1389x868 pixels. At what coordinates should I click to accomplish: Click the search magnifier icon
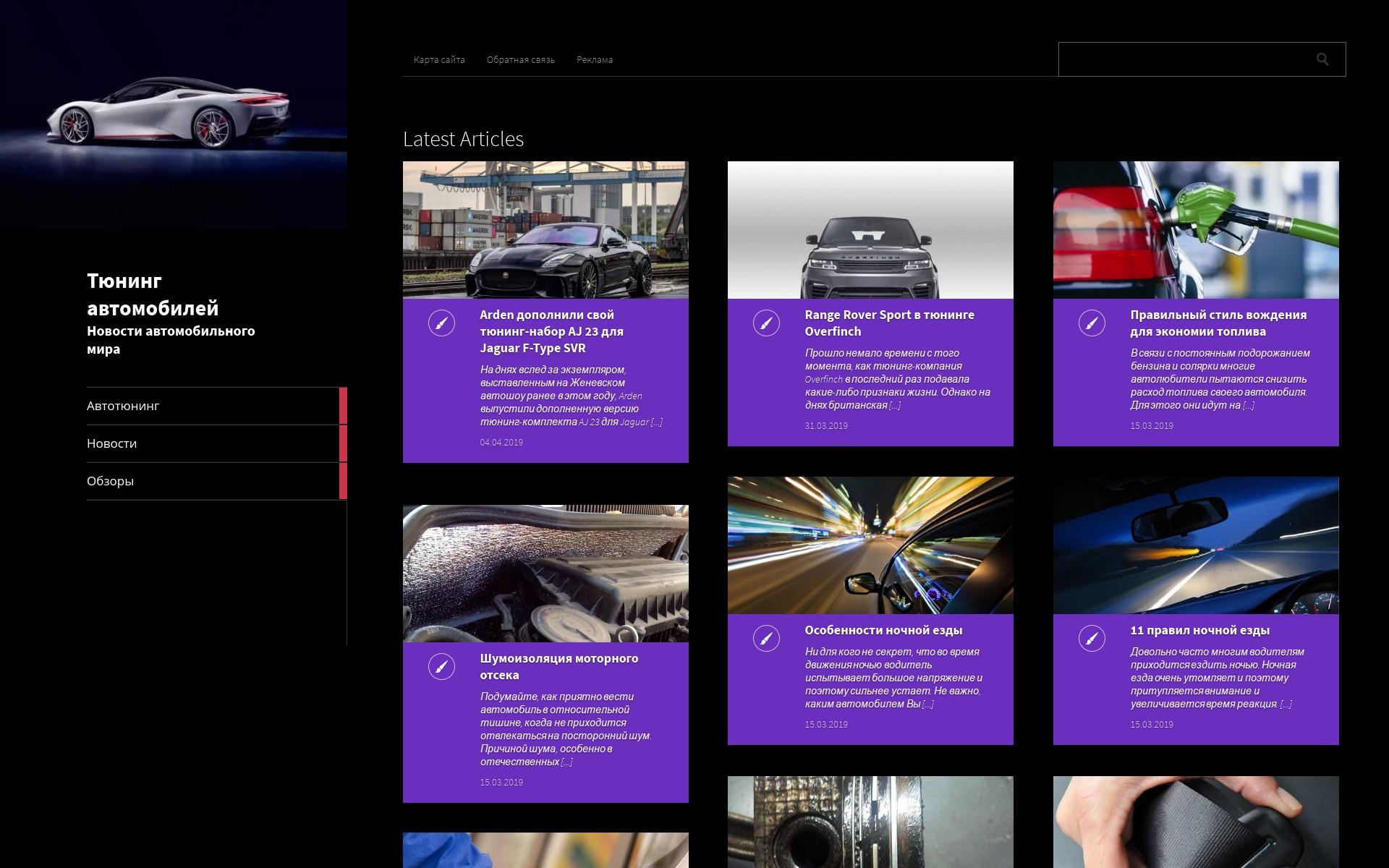[1322, 59]
